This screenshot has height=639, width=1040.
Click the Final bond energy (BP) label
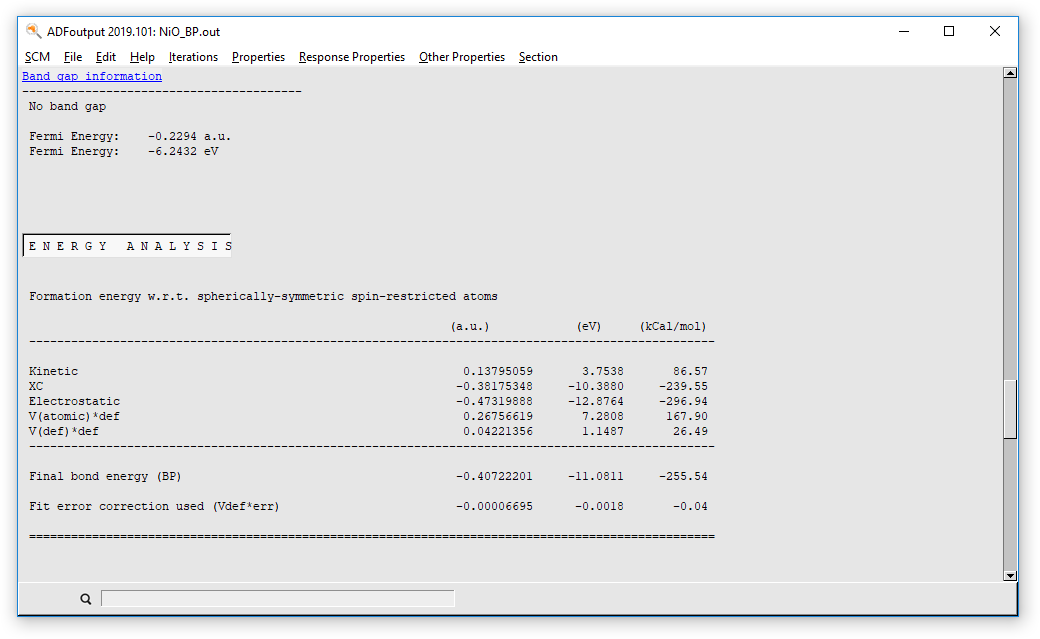105,476
